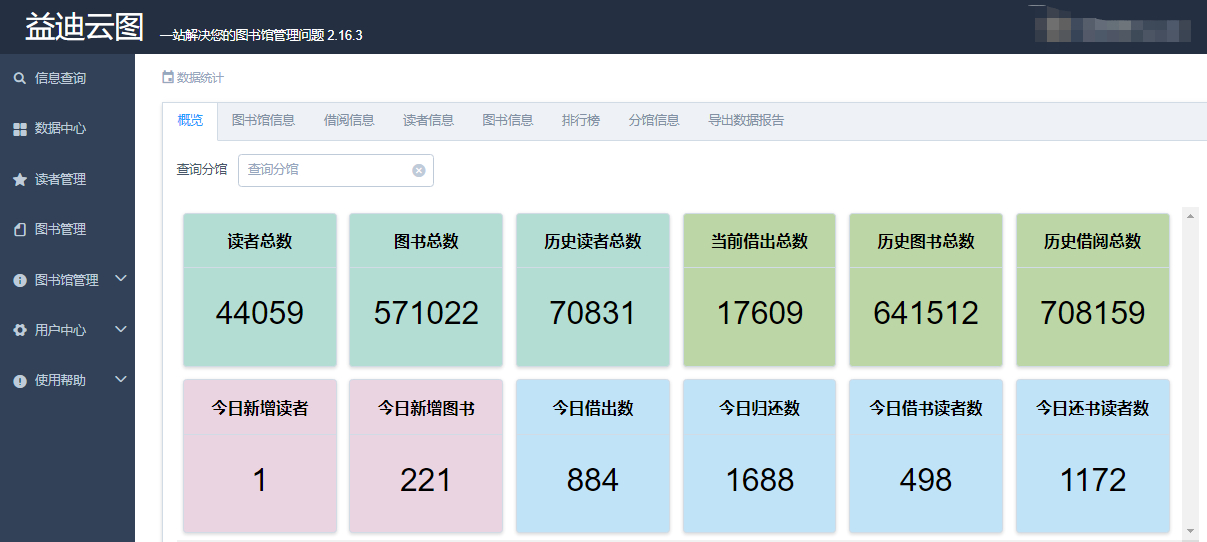Focus the 查询分馆 input field
The image size is (1207, 542).
point(325,170)
